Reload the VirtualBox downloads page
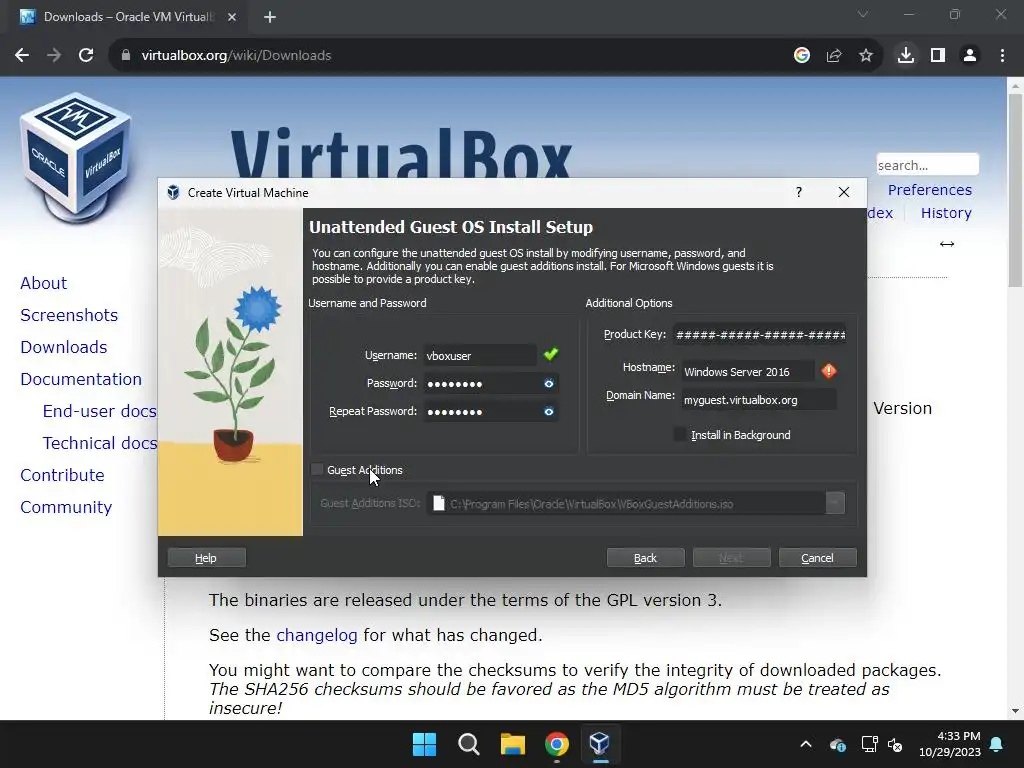The image size is (1024, 768). click(86, 56)
